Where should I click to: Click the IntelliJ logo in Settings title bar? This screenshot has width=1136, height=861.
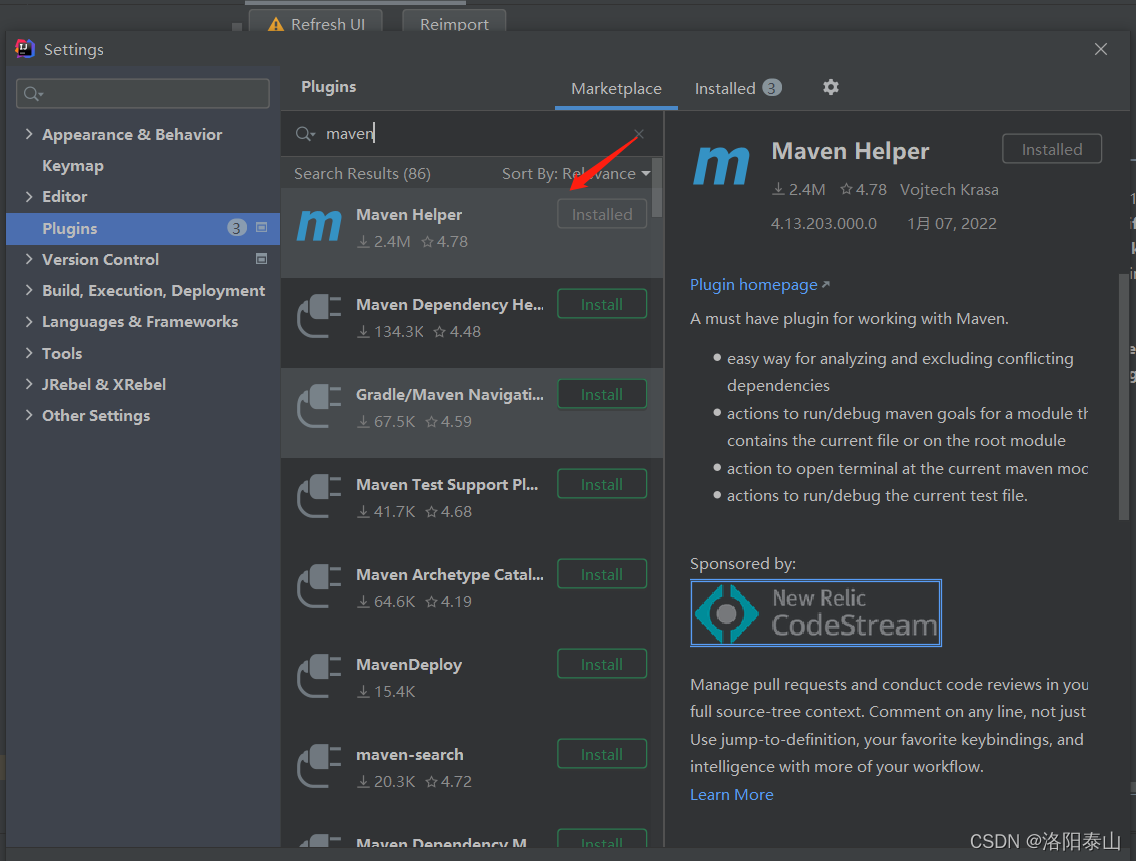click(25, 49)
